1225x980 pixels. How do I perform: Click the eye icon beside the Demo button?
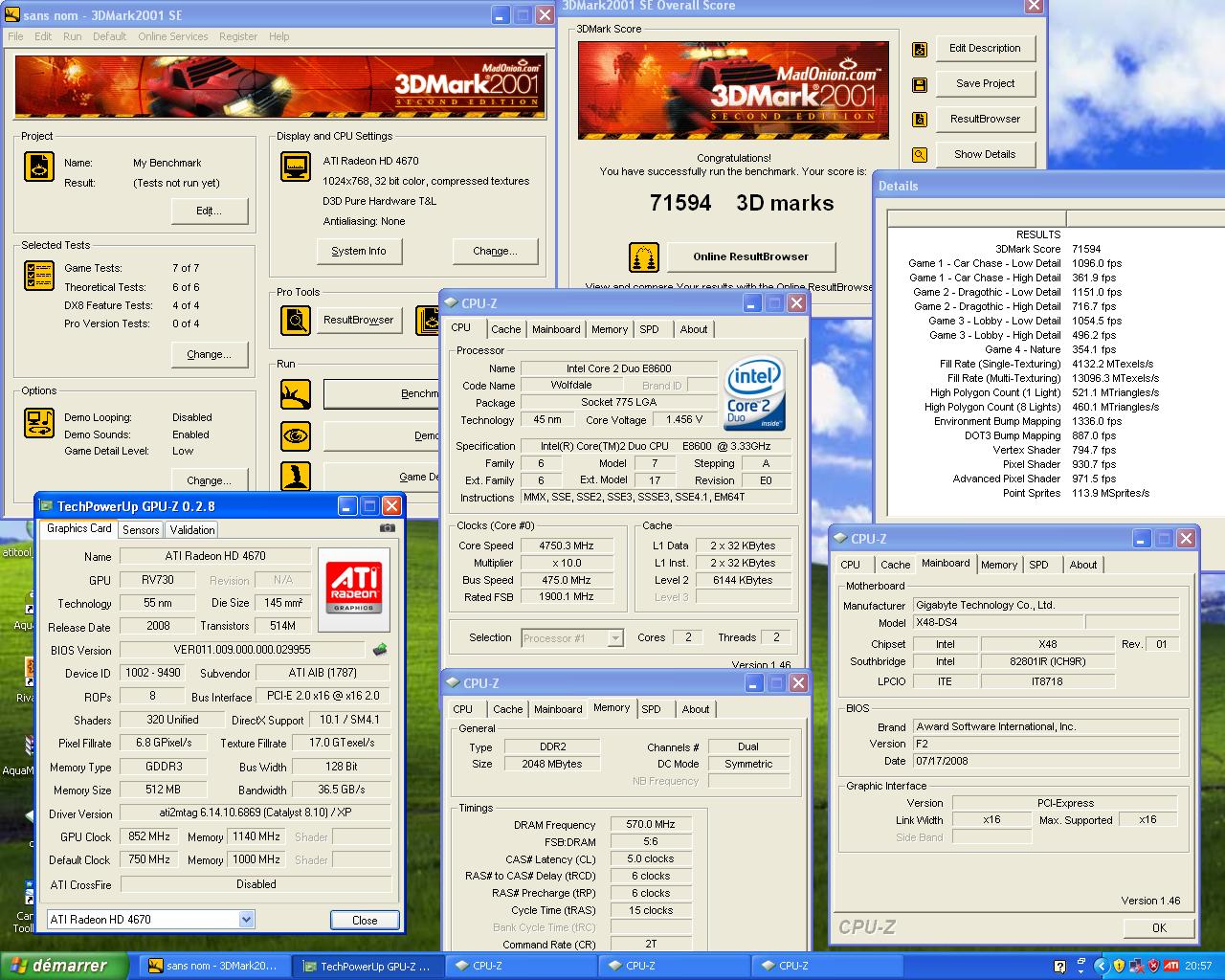[x=296, y=435]
